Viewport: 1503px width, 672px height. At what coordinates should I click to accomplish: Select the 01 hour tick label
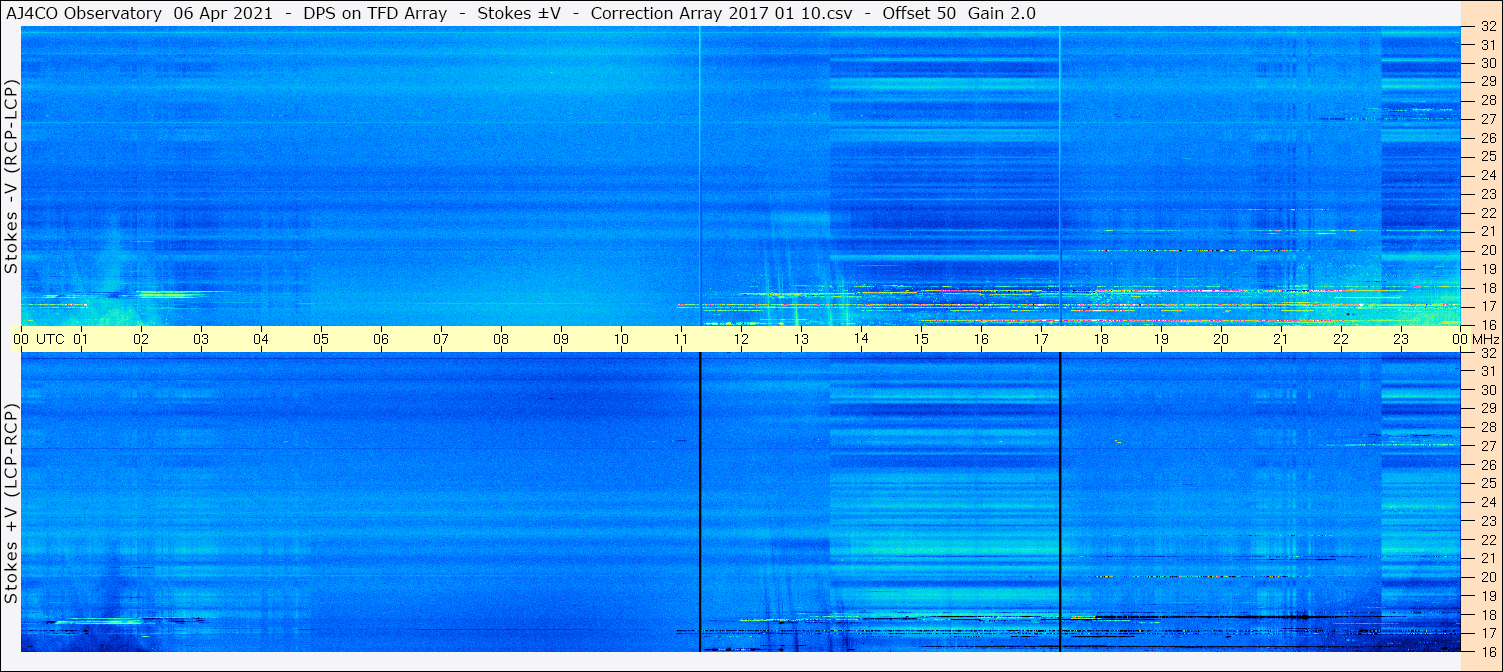click(81, 339)
